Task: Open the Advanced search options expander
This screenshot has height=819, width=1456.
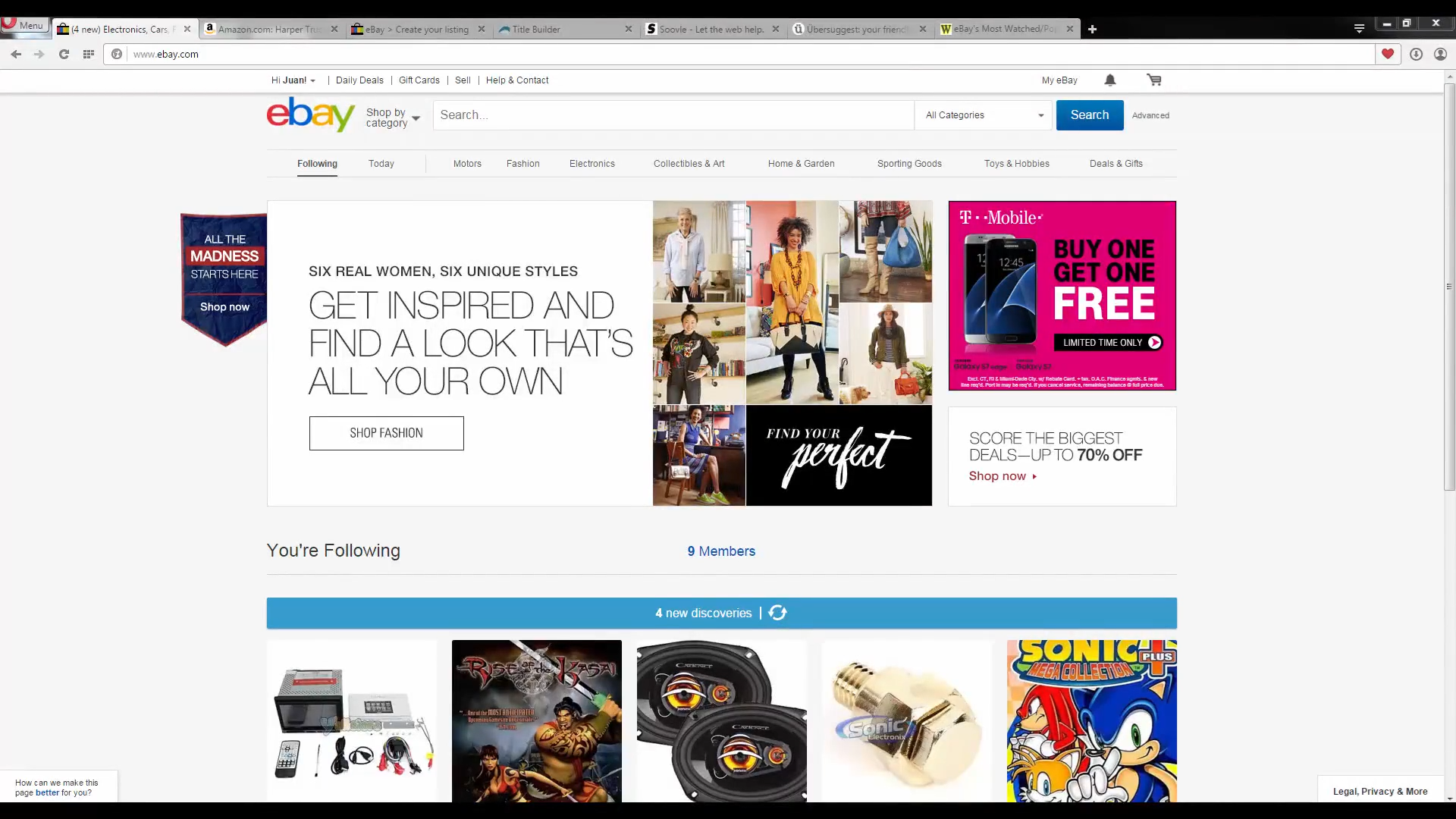Action: tap(1151, 115)
